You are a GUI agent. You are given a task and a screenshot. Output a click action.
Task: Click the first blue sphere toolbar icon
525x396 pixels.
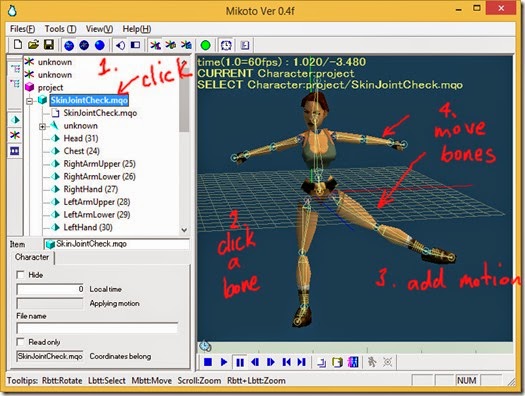point(69,45)
